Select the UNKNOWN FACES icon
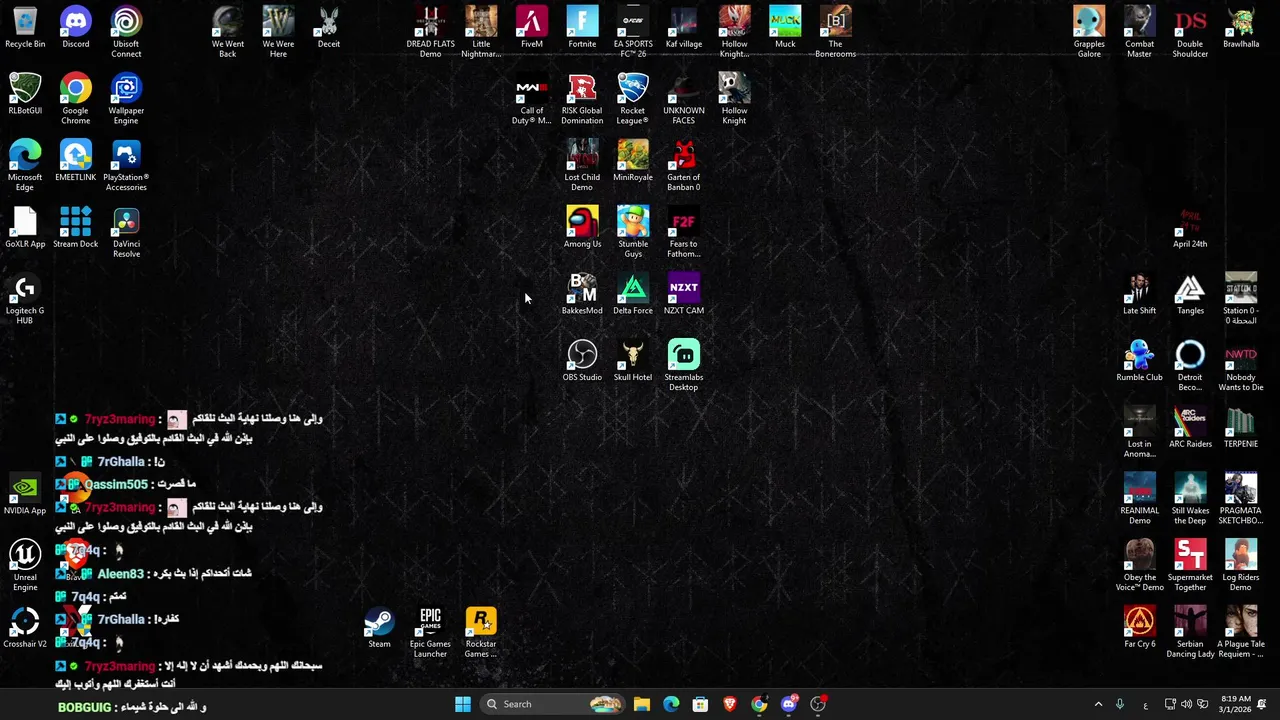Image resolution: width=1280 pixels, height=720 pixels. click(x=684, y=99)
